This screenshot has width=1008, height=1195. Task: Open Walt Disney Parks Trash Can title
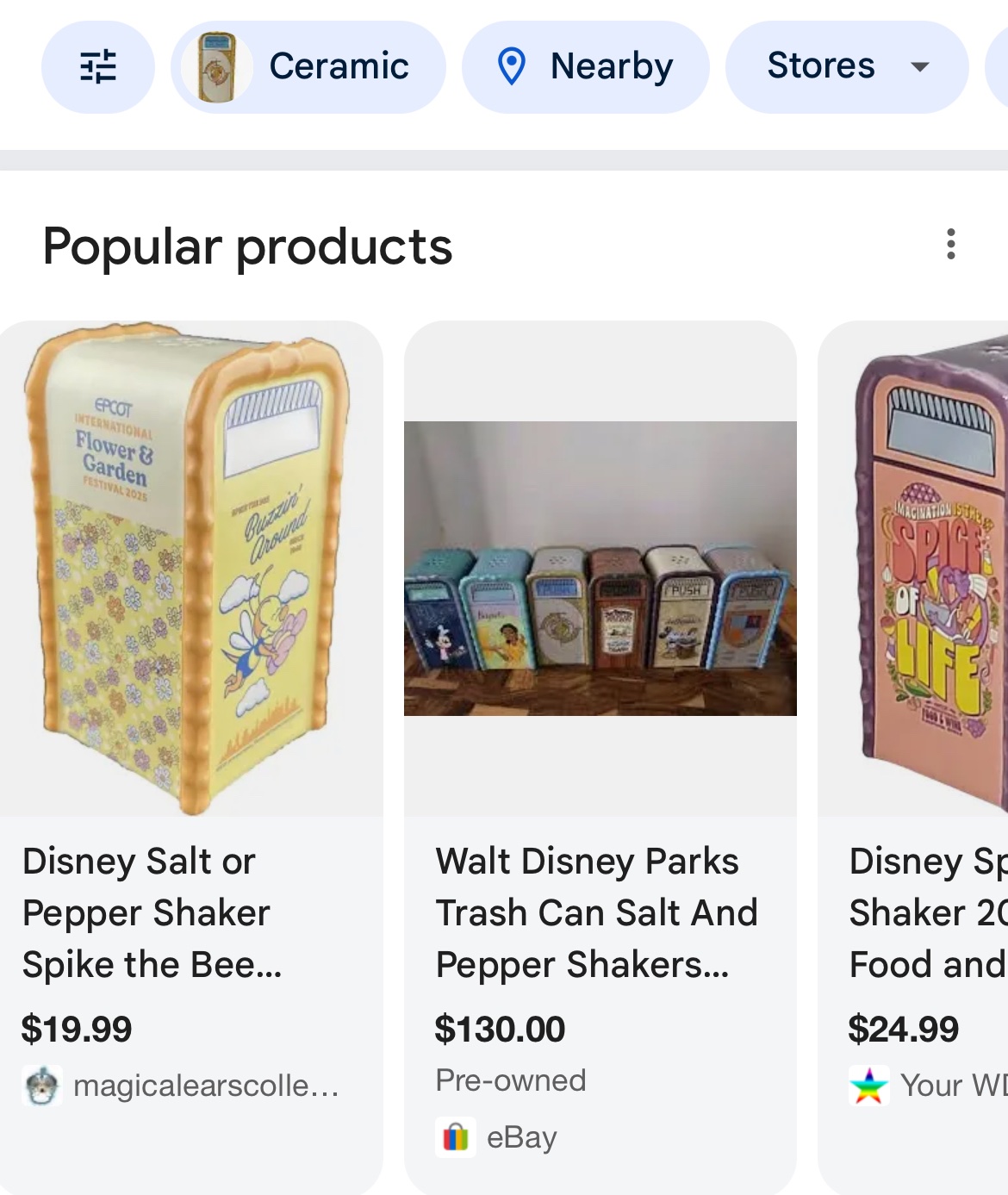(596, 912)
